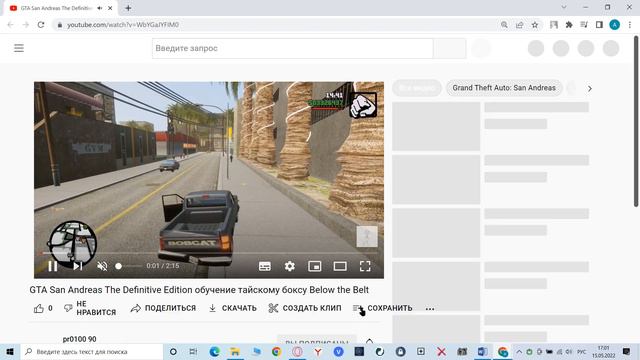
Task: Close the GTA San Andreas tab
Action: tap(110, 8)
